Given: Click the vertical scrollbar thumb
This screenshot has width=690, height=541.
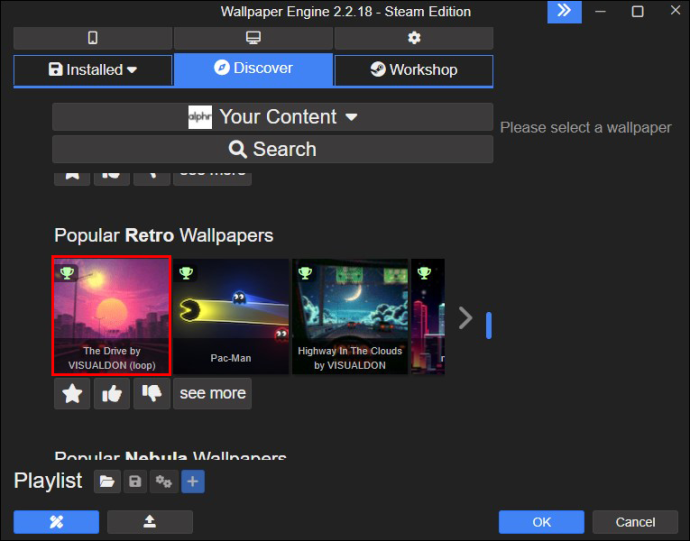Looking at the screenshot, I should pos(488,325).
